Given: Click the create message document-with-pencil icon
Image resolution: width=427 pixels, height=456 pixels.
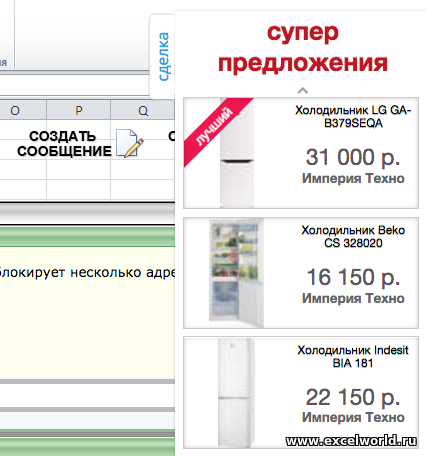Looking at the screenshot, I should click(x=130, y=143).
